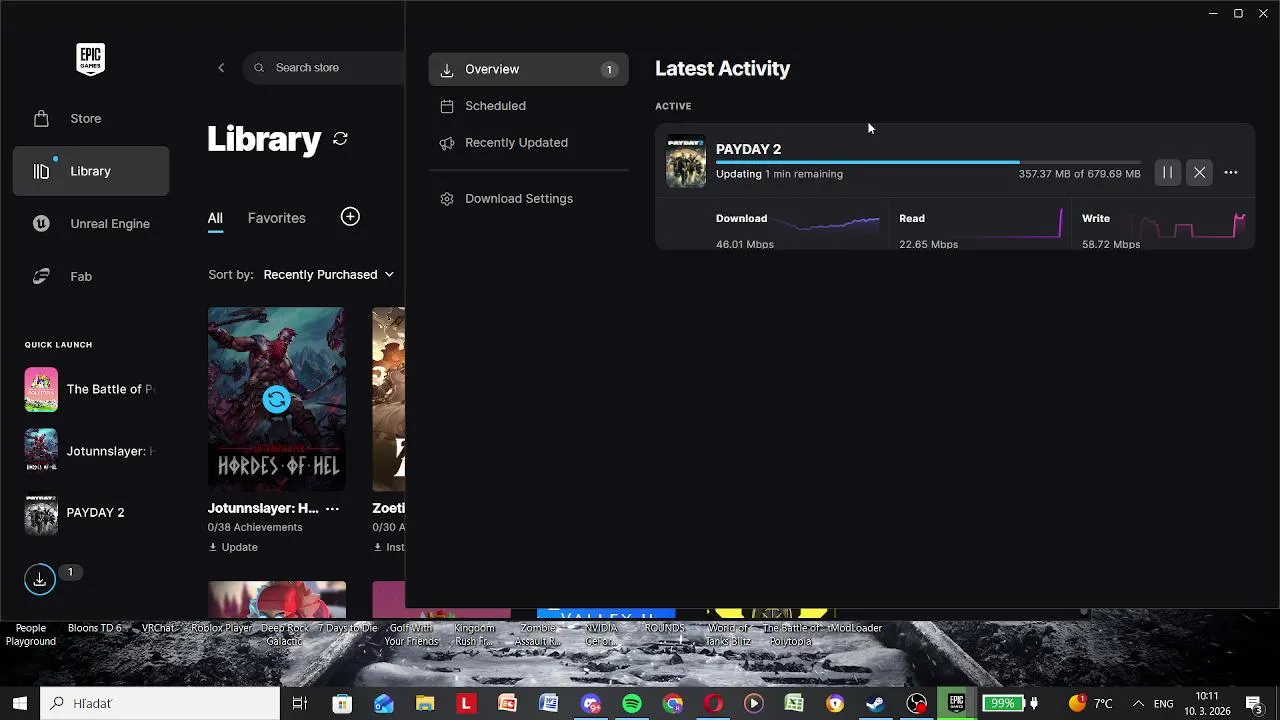Screen dimensions: 1280x720
Task: Open the notification center in the tray
Action: point(1254,704)
